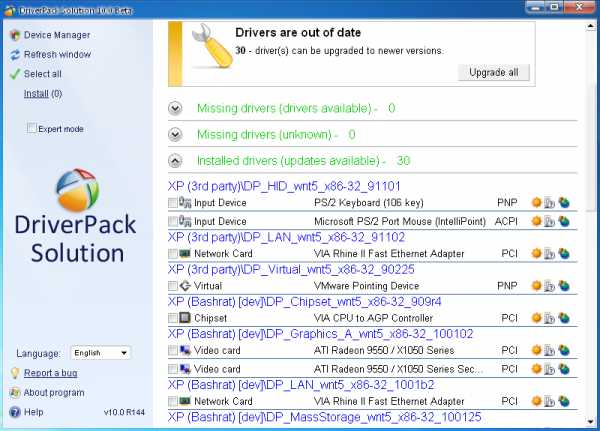Image resolution: width=600 pixels, height=431 pixels.
Task: Check the PS/2 Keyboard (106 key) driver checkbox
Action: pos(173,203)
